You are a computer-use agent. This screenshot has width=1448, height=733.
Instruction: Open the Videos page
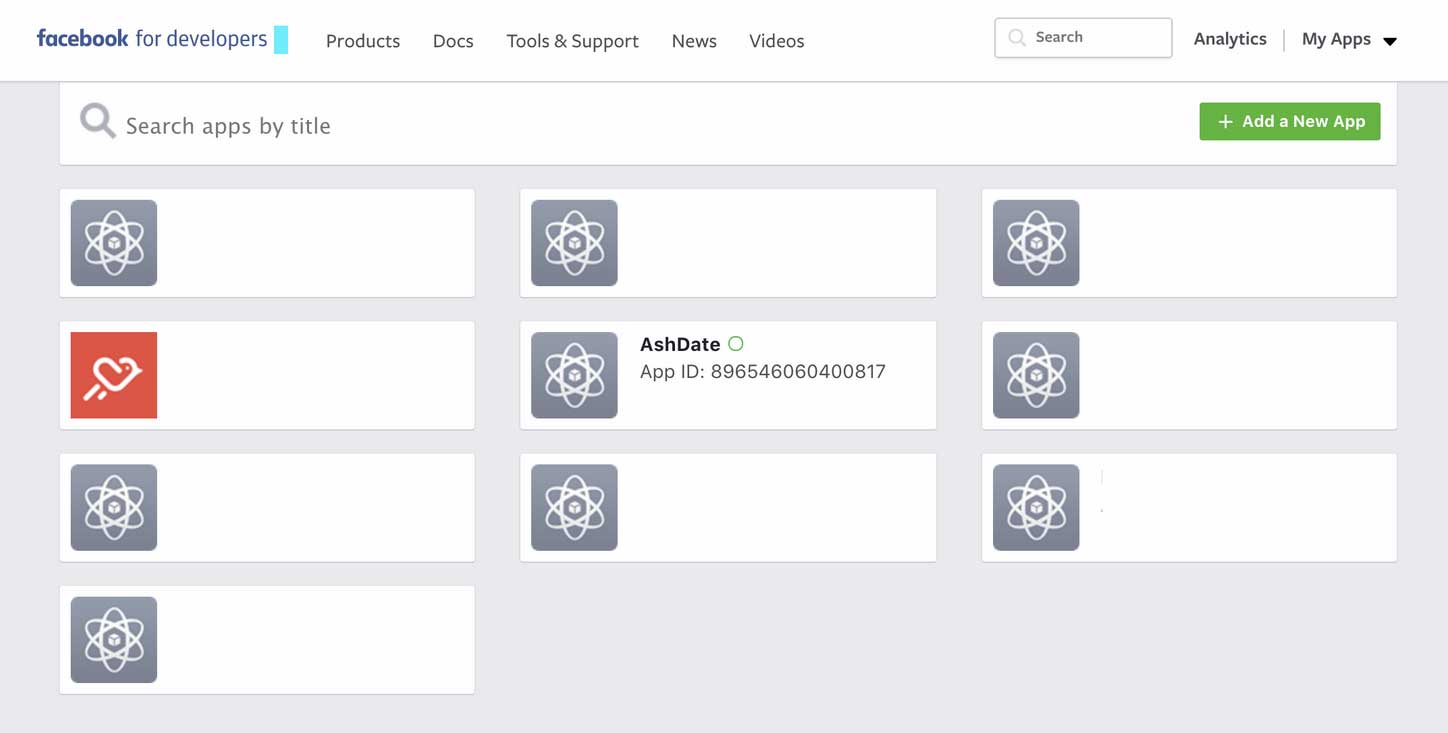776,41
